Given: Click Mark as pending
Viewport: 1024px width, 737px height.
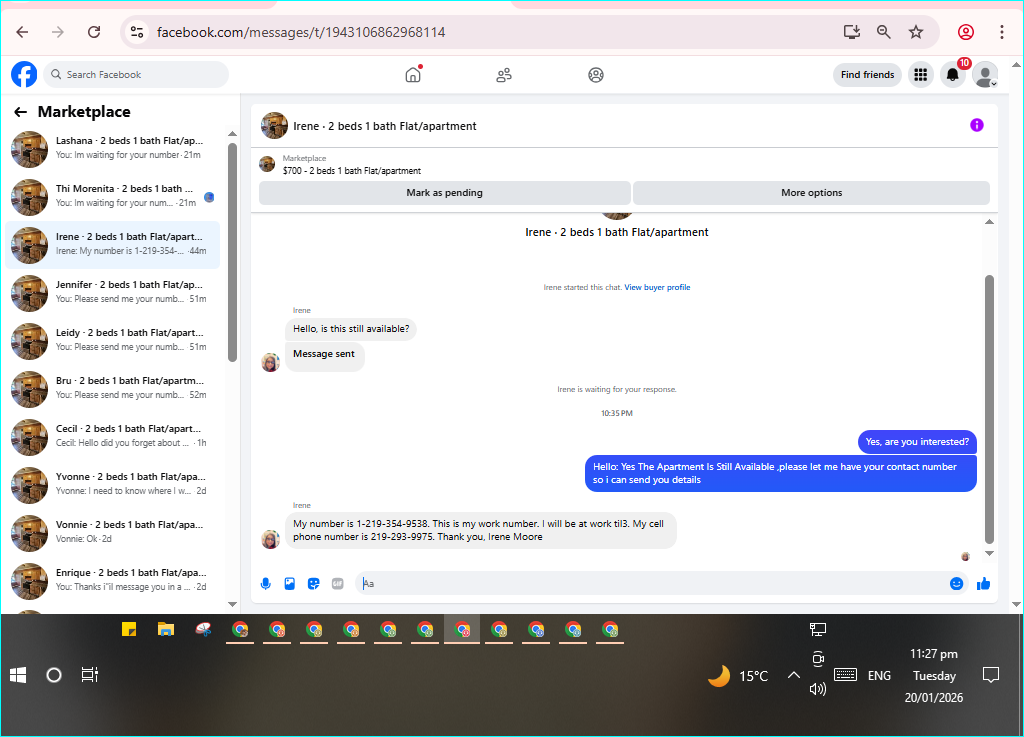Looking at the screenshot, I should [x=445, y=193].
